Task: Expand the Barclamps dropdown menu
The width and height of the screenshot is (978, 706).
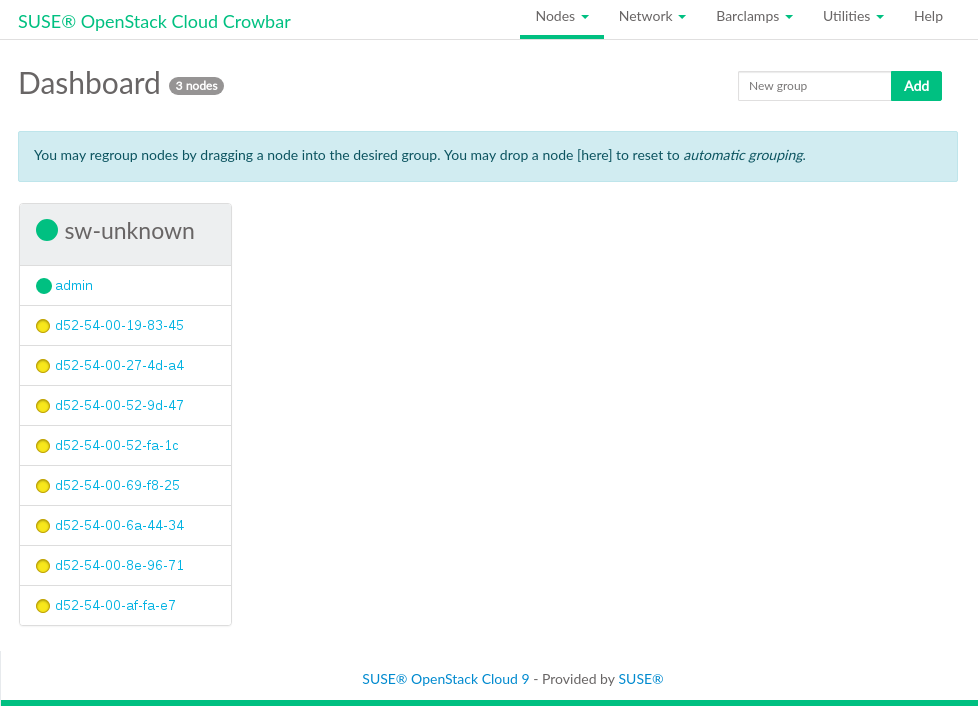Action: (x=754, y=17)
